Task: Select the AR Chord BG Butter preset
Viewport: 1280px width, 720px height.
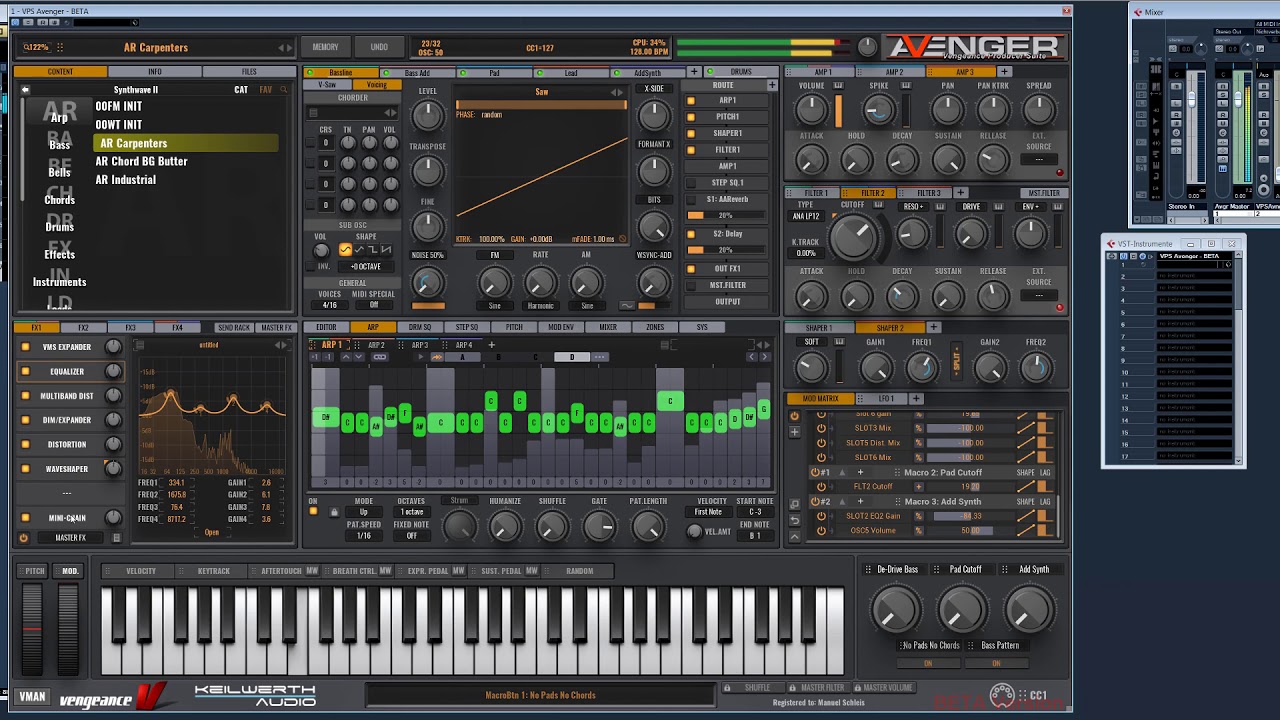Action: pos(141,161)
